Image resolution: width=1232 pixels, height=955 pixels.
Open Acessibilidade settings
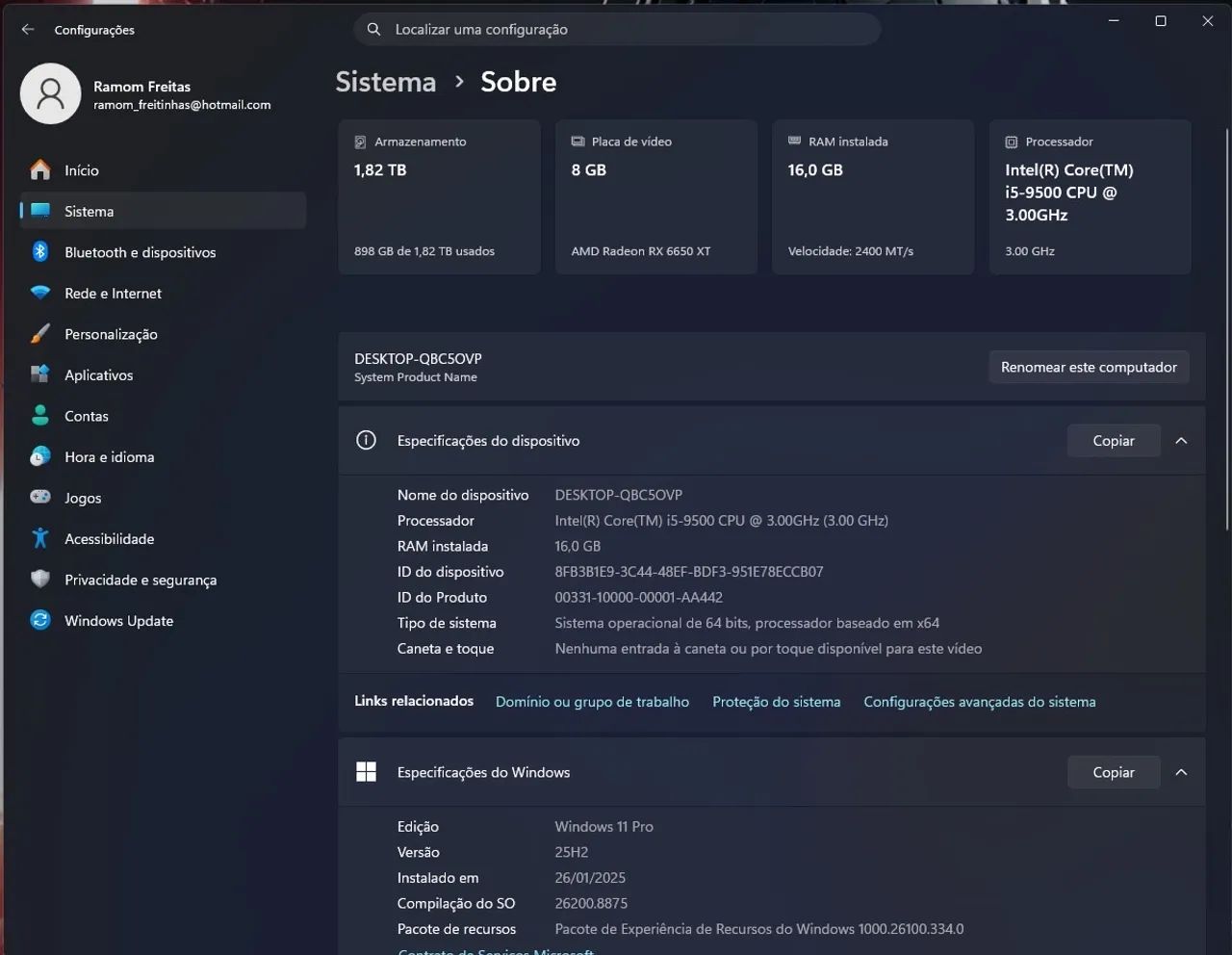(163, 538)
